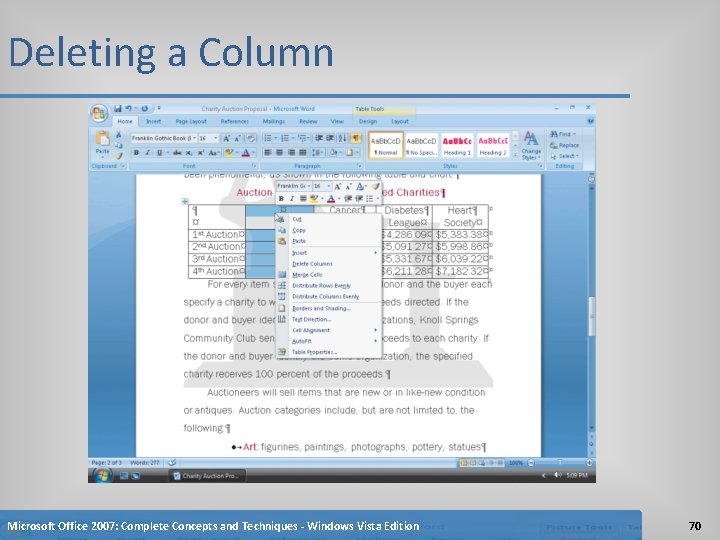Click the Replace button in Editing group
This screenshot has height=540, width=720.
pos(564,145)
